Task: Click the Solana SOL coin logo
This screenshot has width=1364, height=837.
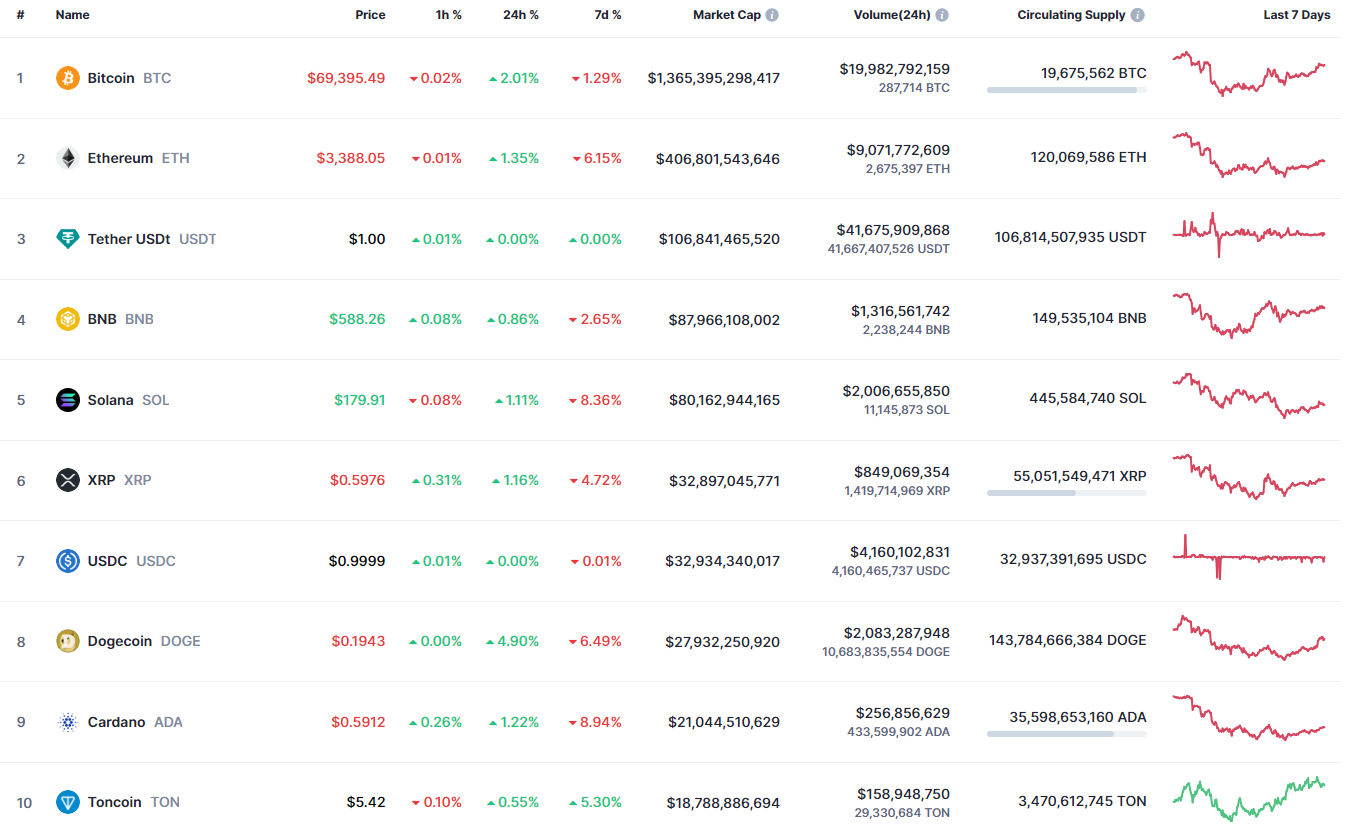Action: pos(66,400)
